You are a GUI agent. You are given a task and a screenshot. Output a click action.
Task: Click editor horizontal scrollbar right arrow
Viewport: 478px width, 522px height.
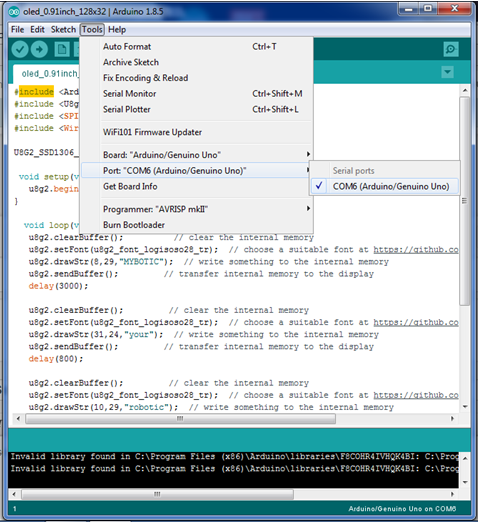452,419
